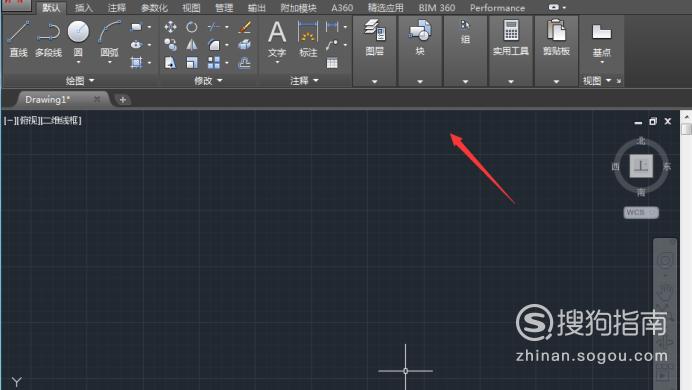Select the Mirror tool icon

point(192,45)
